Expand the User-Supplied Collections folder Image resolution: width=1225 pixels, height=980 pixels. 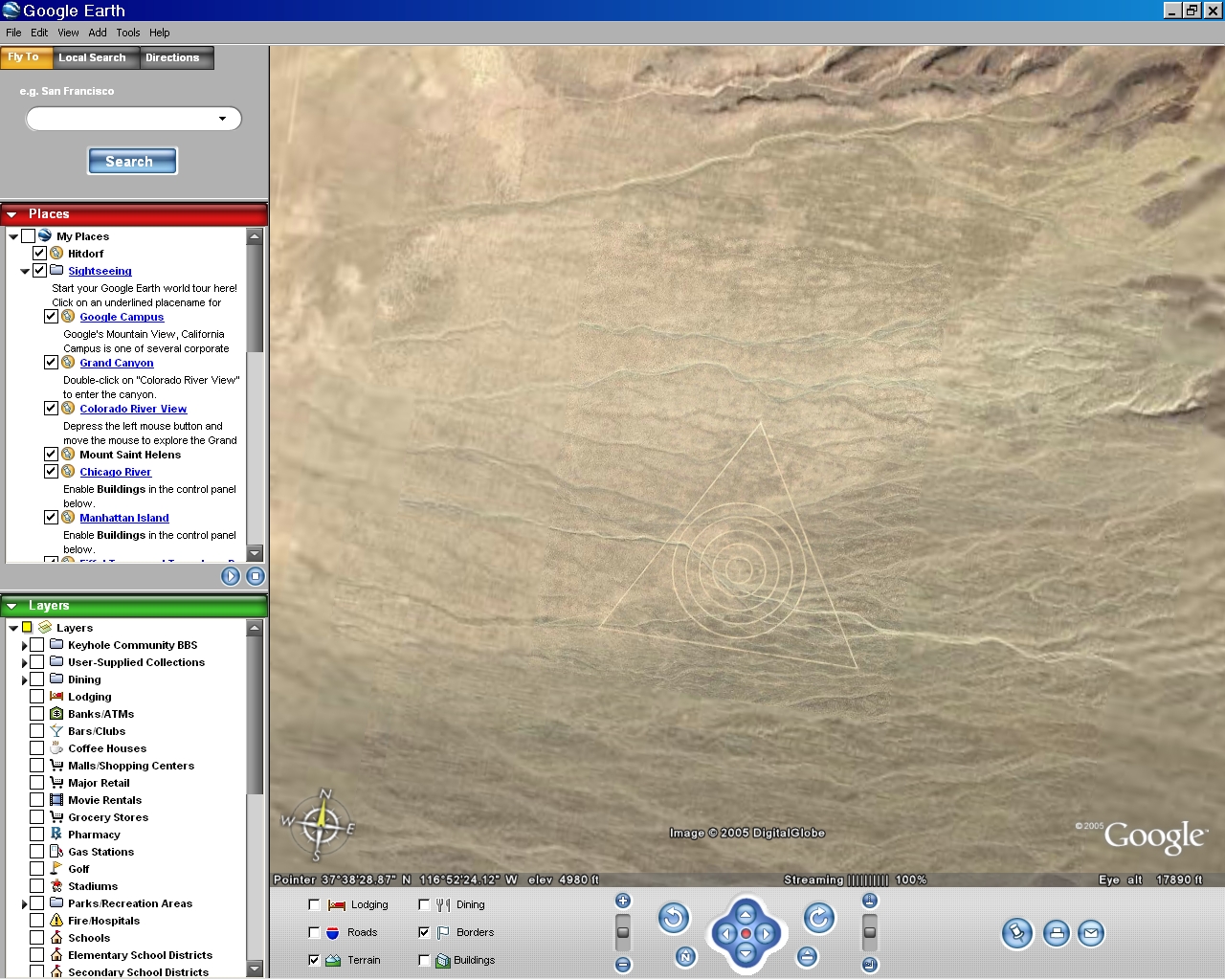coord(25,663)
